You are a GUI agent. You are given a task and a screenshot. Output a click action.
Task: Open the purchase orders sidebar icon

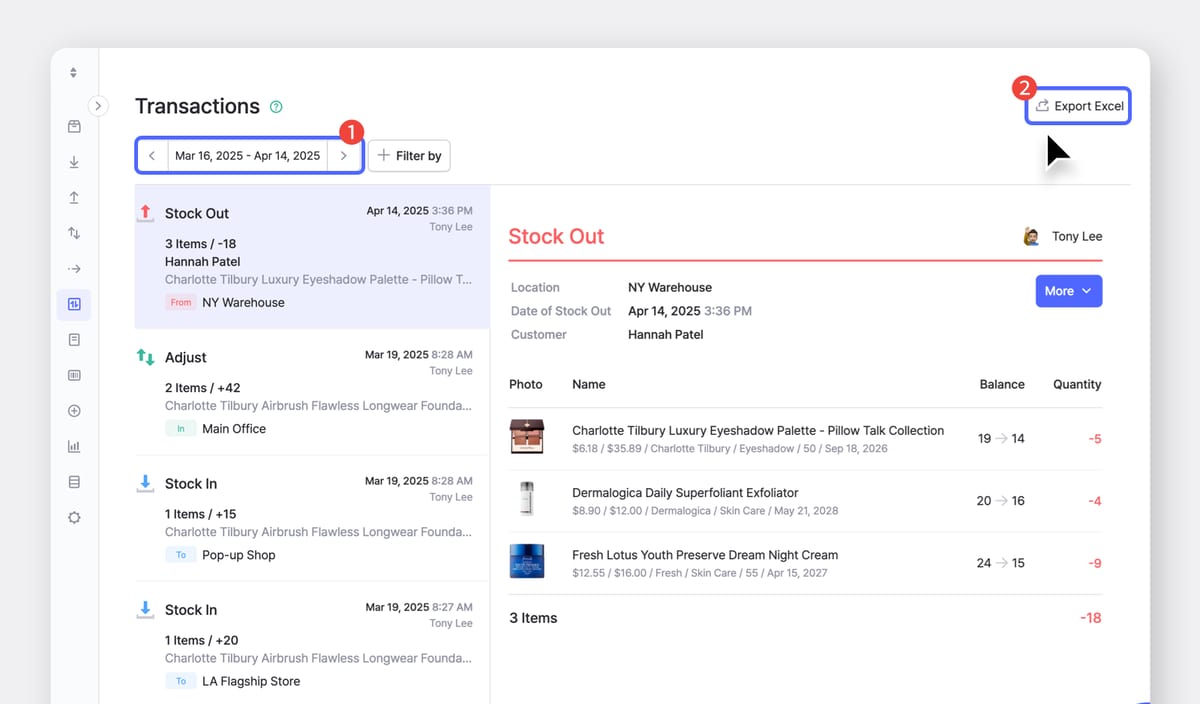click(73, 339)
